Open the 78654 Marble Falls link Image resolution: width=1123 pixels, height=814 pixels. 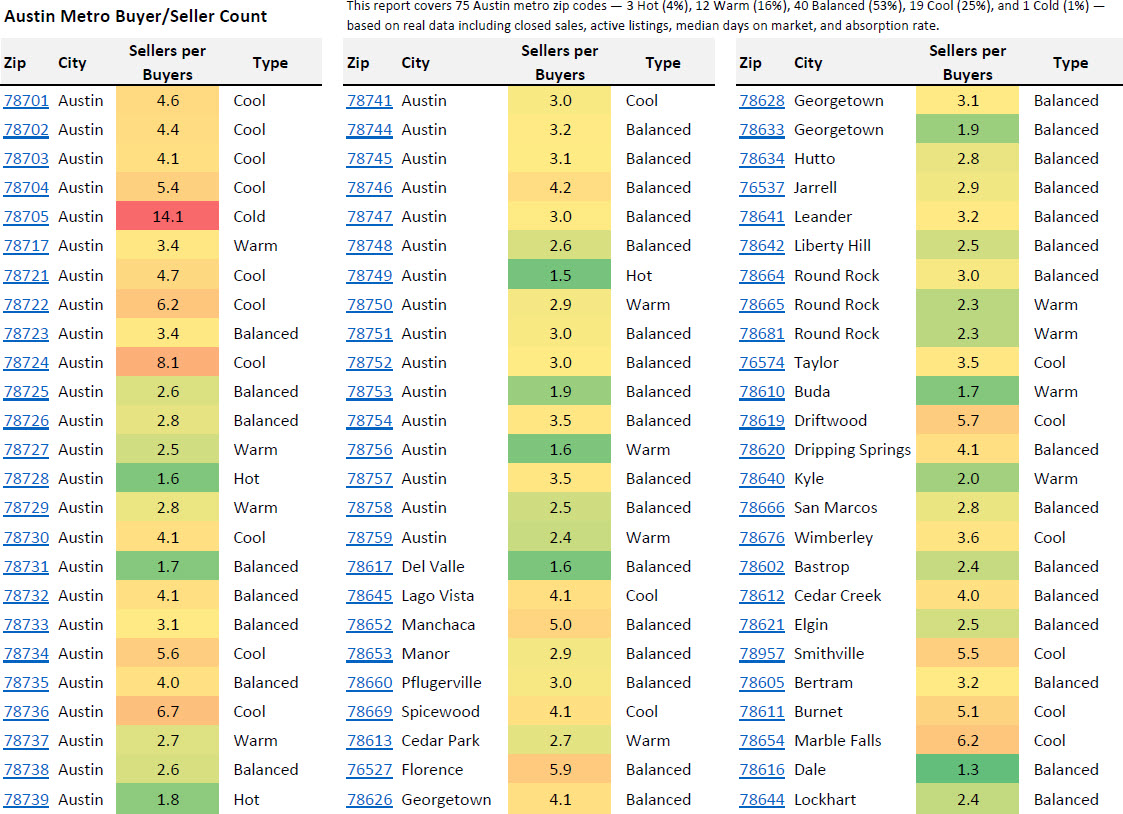coord(762,741)
